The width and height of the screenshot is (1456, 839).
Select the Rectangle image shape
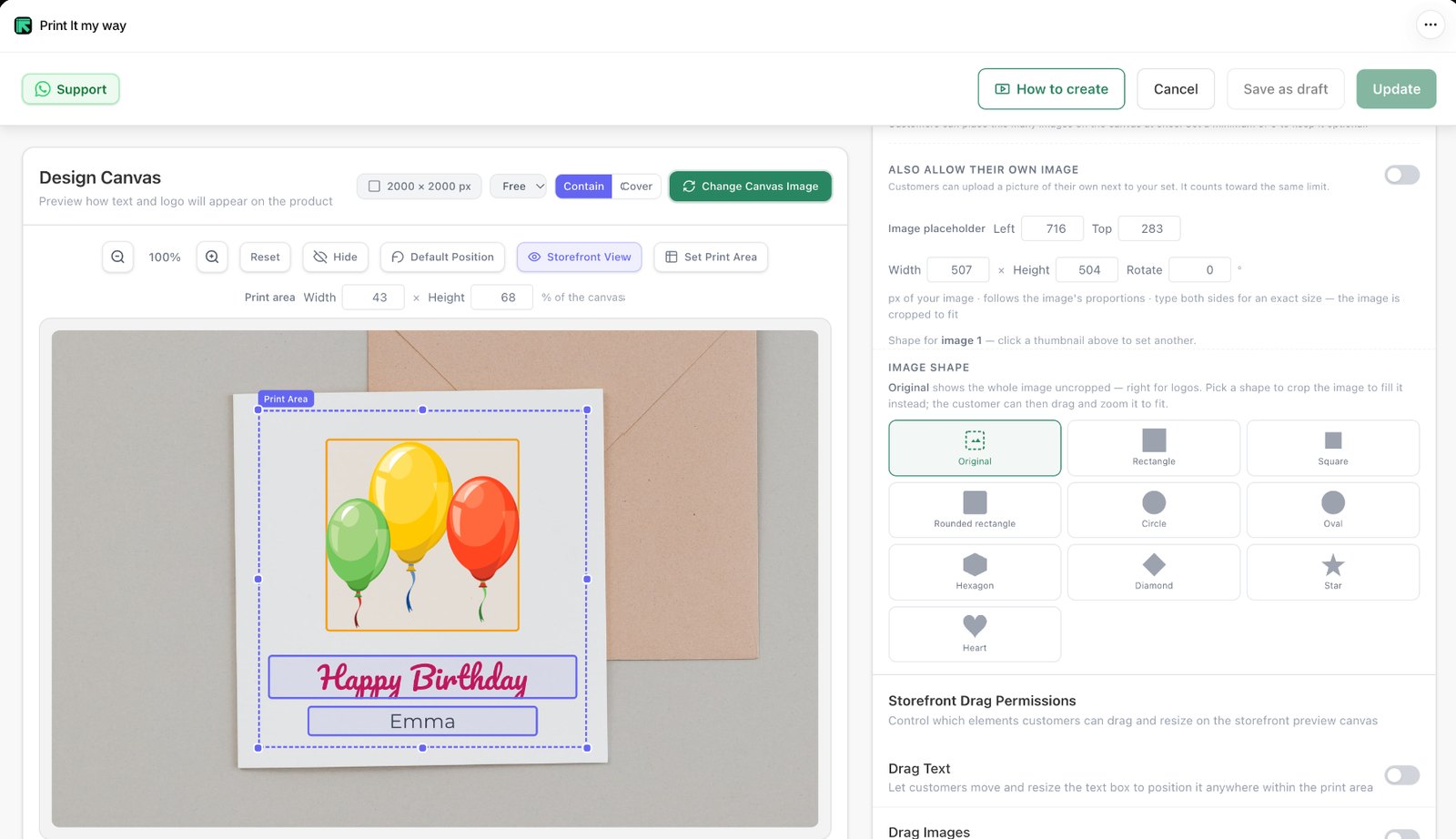(x=1154, y=448)
